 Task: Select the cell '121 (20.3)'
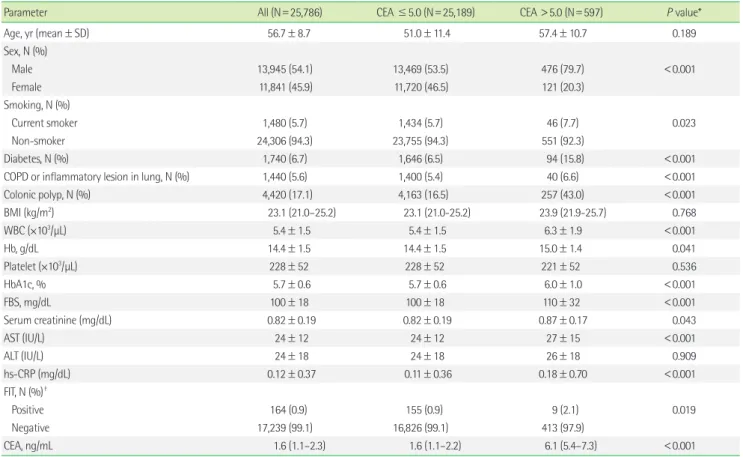(x=562, y=87)
